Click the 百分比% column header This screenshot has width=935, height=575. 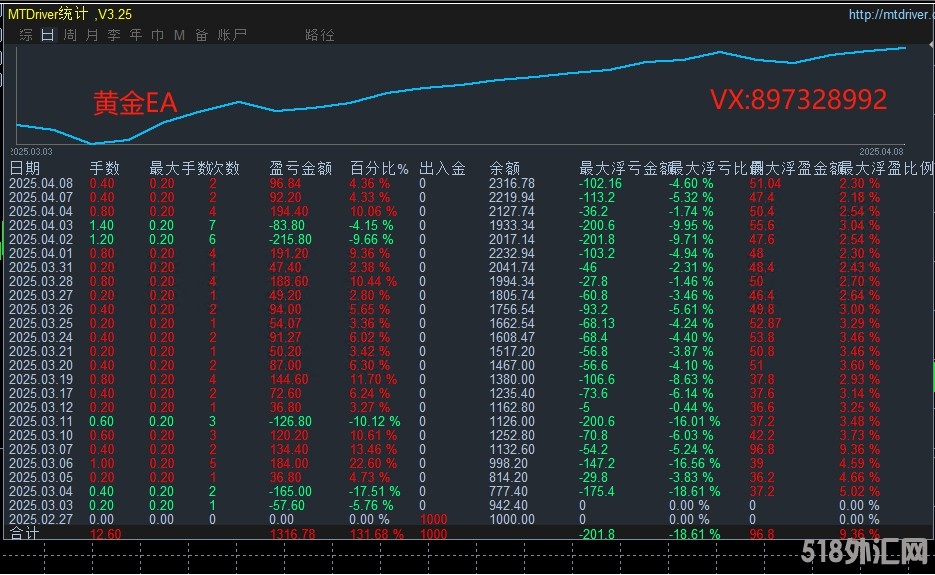pyautogui.click(x=379, y=168)
